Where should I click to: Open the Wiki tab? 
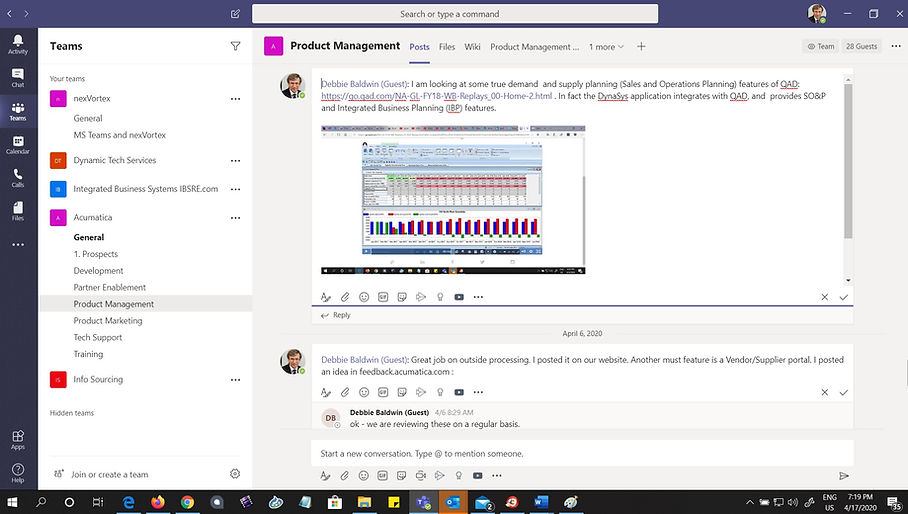[472, 47]
